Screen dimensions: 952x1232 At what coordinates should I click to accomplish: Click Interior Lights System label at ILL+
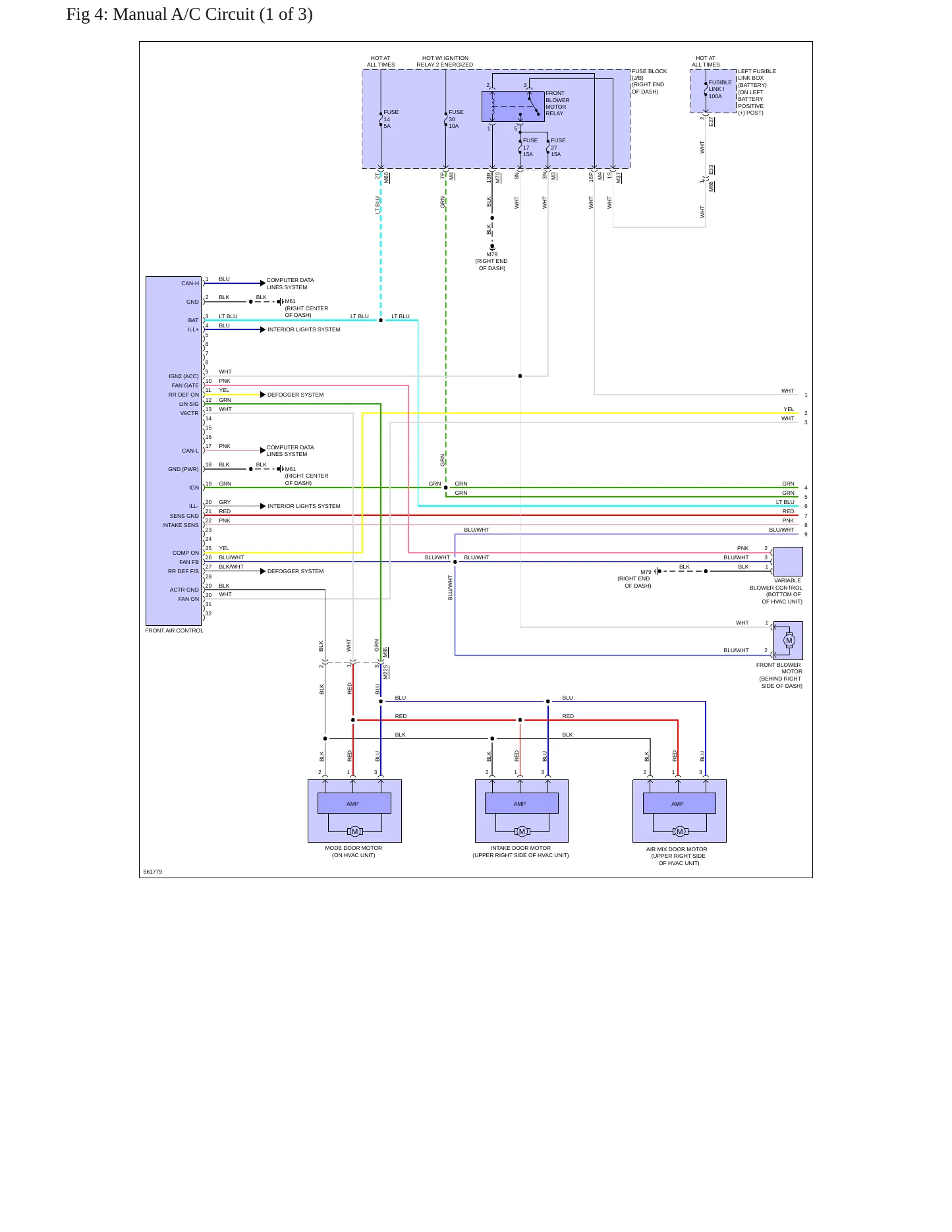click(x=304, y=329)
